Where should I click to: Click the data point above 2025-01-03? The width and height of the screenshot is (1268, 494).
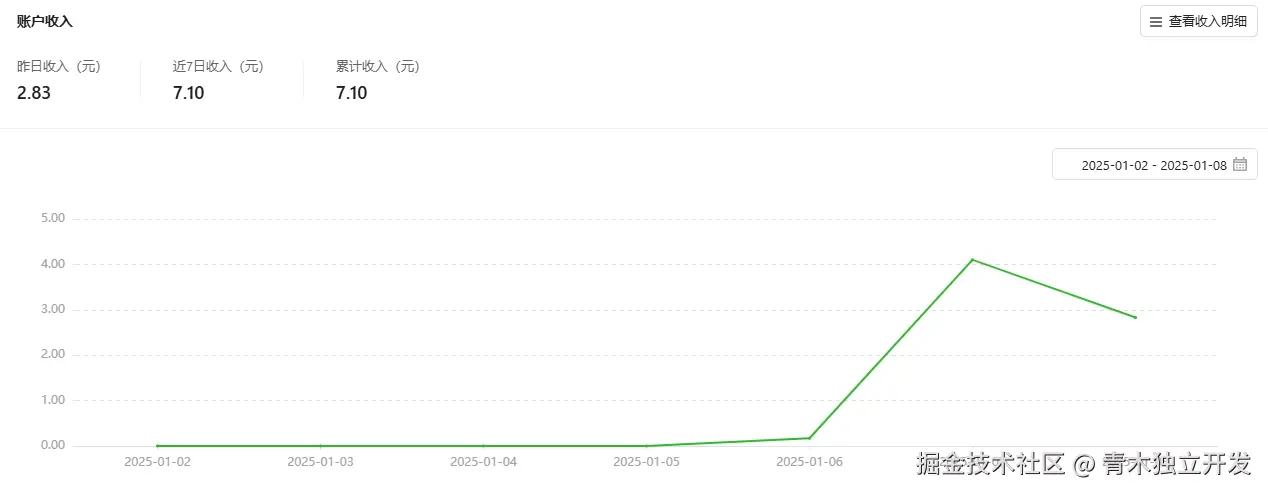(x=320, y=446)
